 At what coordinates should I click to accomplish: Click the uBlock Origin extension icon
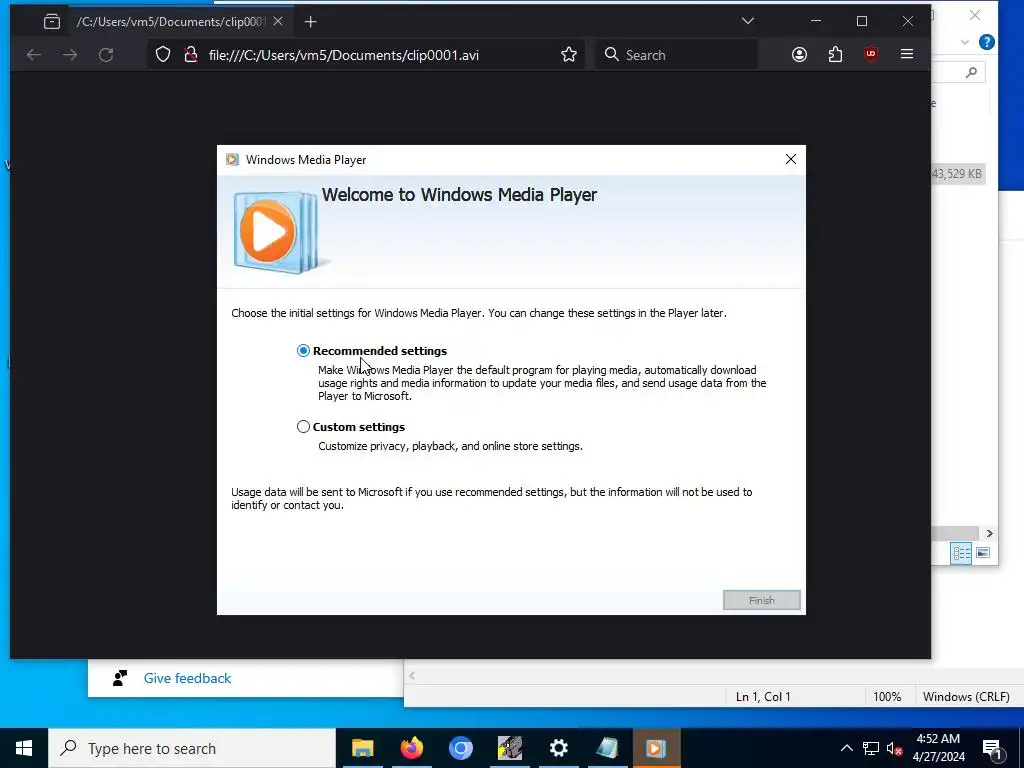pyautogui.click(x=871, y=55)
